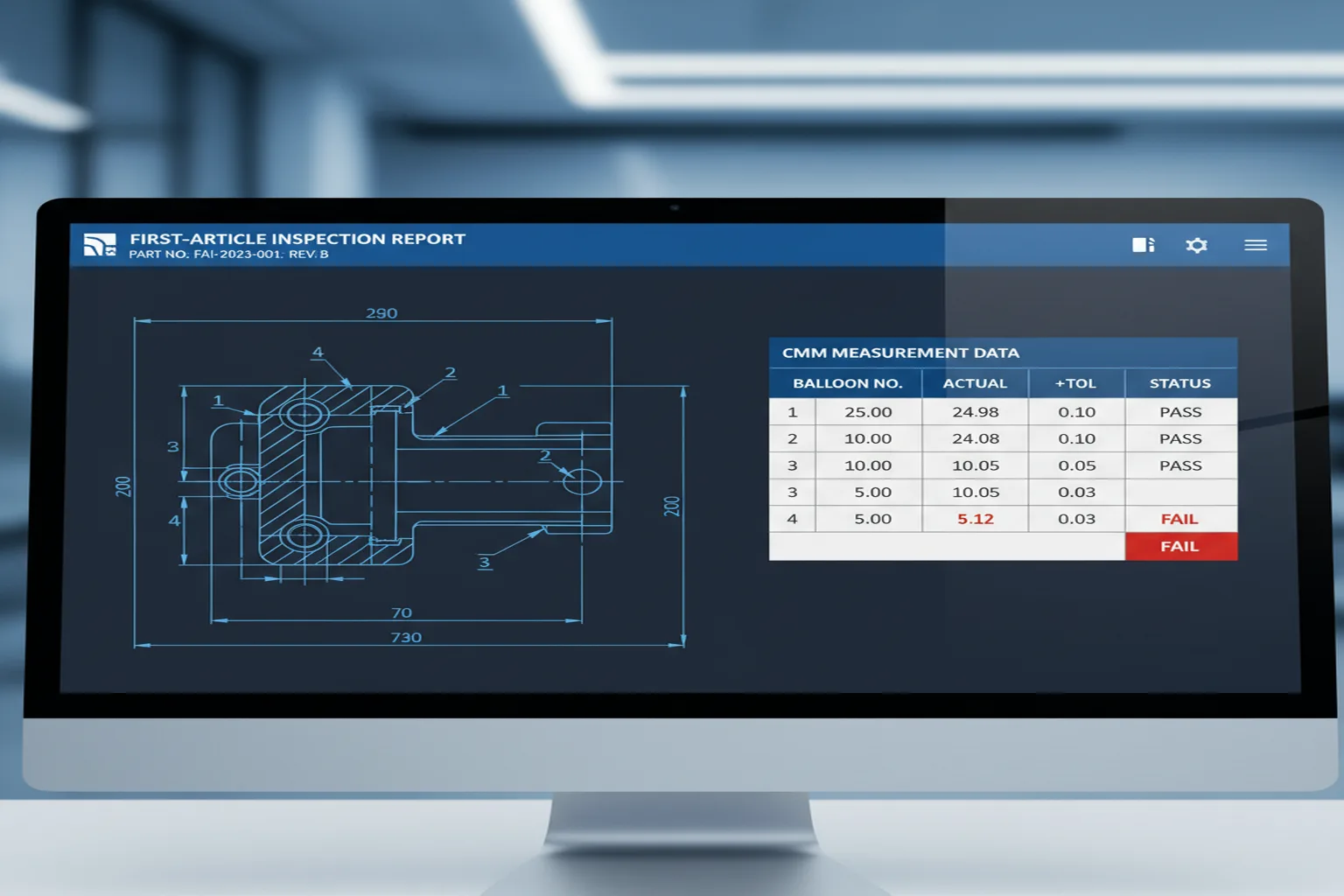Click '0.03' in the row with blank status
Image resolution: width=1344 pixels, height=896 pixels.
pos(1076,493)
